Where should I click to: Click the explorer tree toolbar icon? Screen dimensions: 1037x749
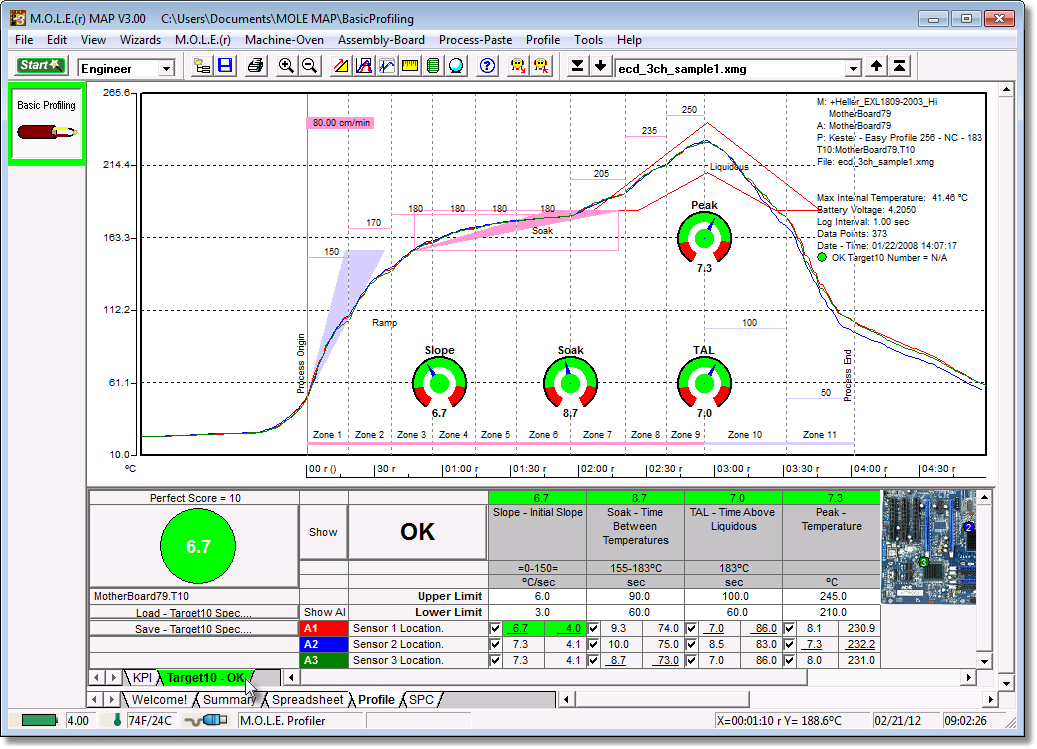[x=202, y=66]
